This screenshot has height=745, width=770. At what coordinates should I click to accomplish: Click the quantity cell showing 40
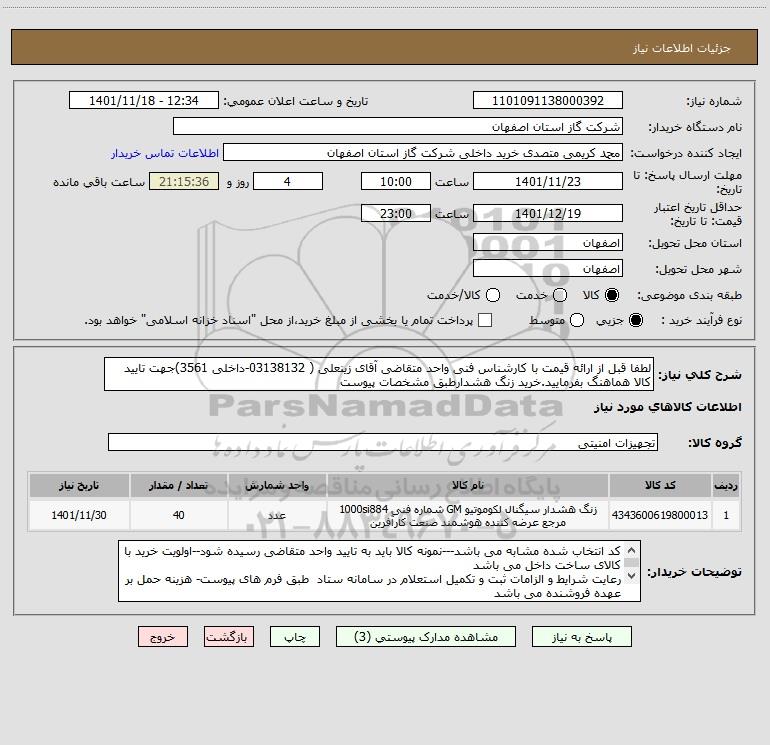tap(179, 515)
